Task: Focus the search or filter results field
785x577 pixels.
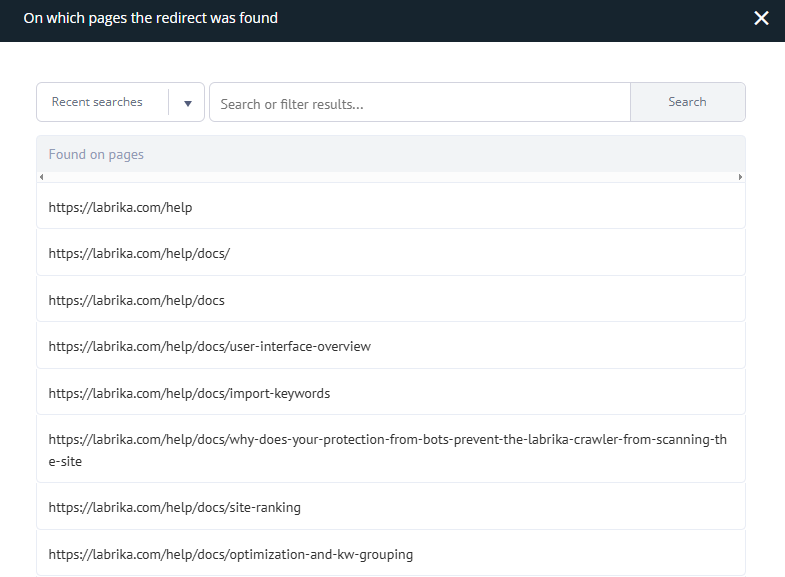Action: (x=420, y=103)
